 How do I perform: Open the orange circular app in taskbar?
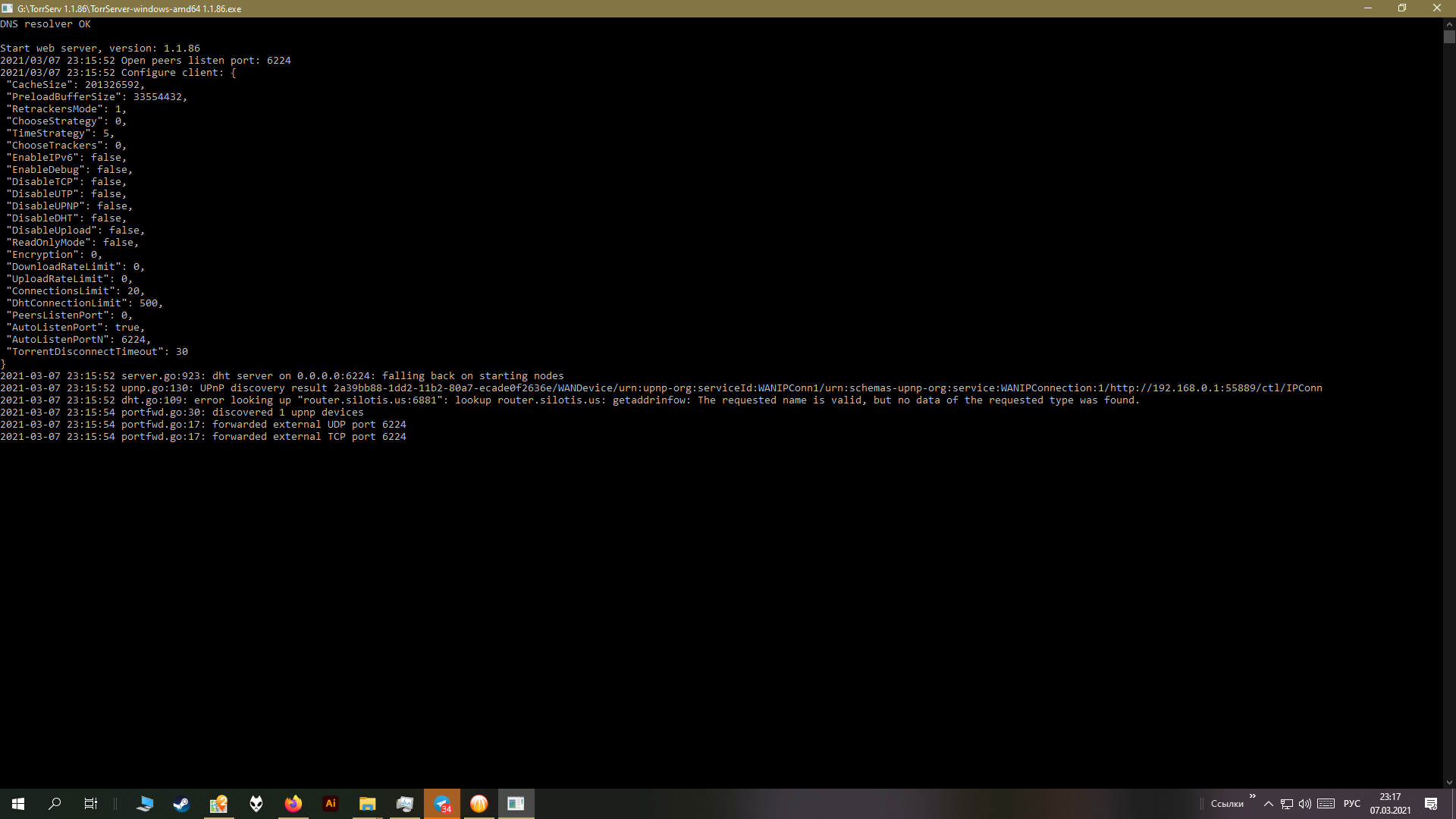[x=479, y=804]
